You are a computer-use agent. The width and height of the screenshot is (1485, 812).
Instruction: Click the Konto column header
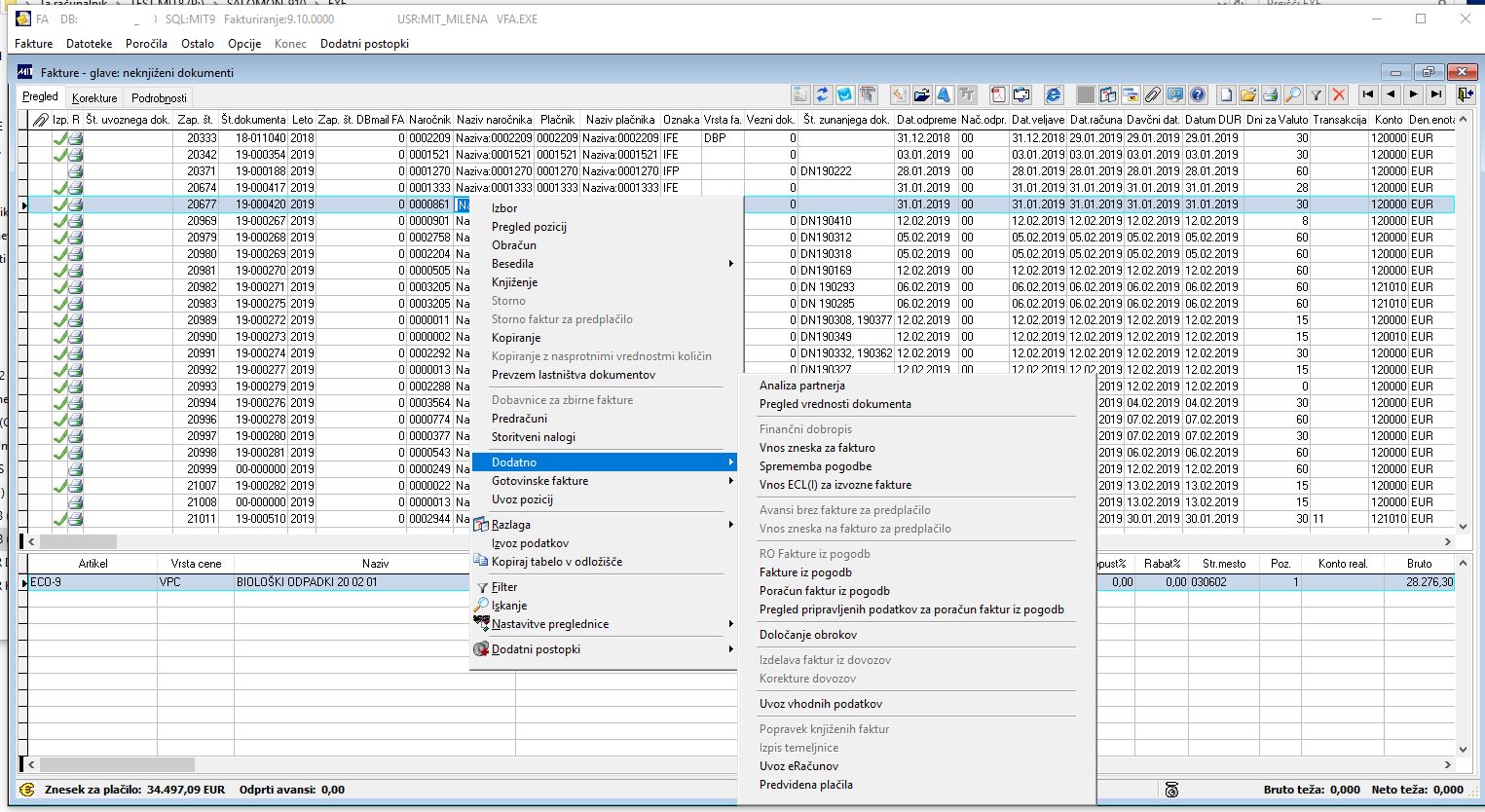(x=1389, y=120)
